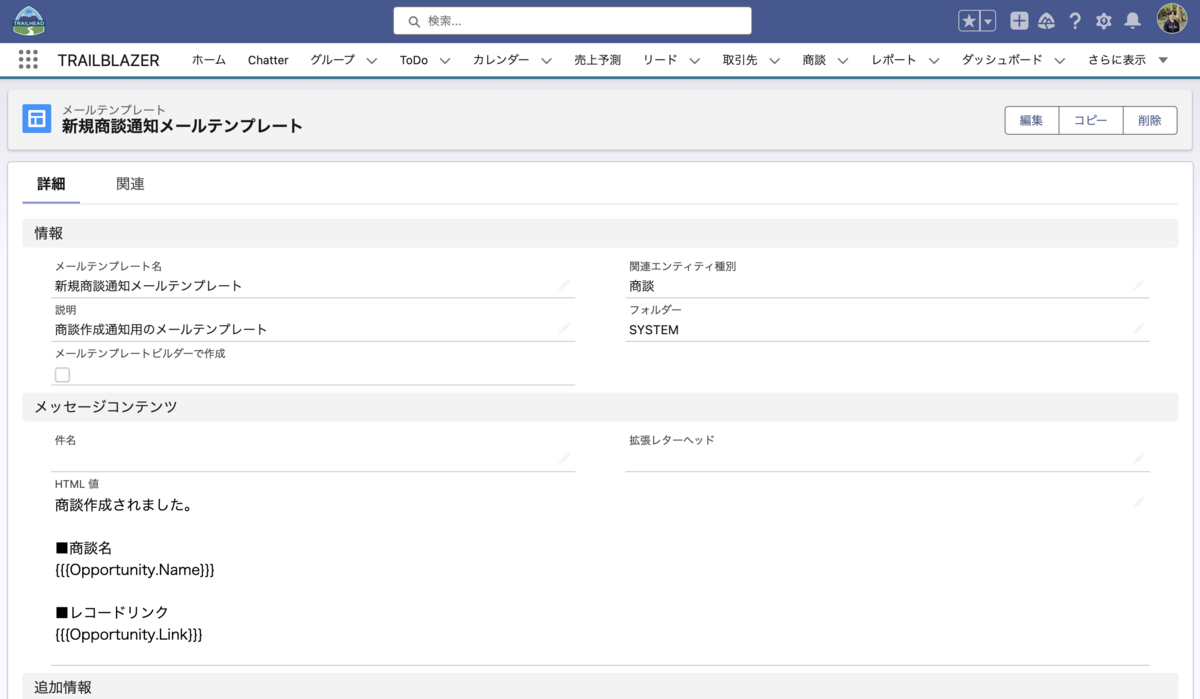This screenshot has height=699, width=1200.
Task: Click the search magnifier icon
Action: coord(414,21)
